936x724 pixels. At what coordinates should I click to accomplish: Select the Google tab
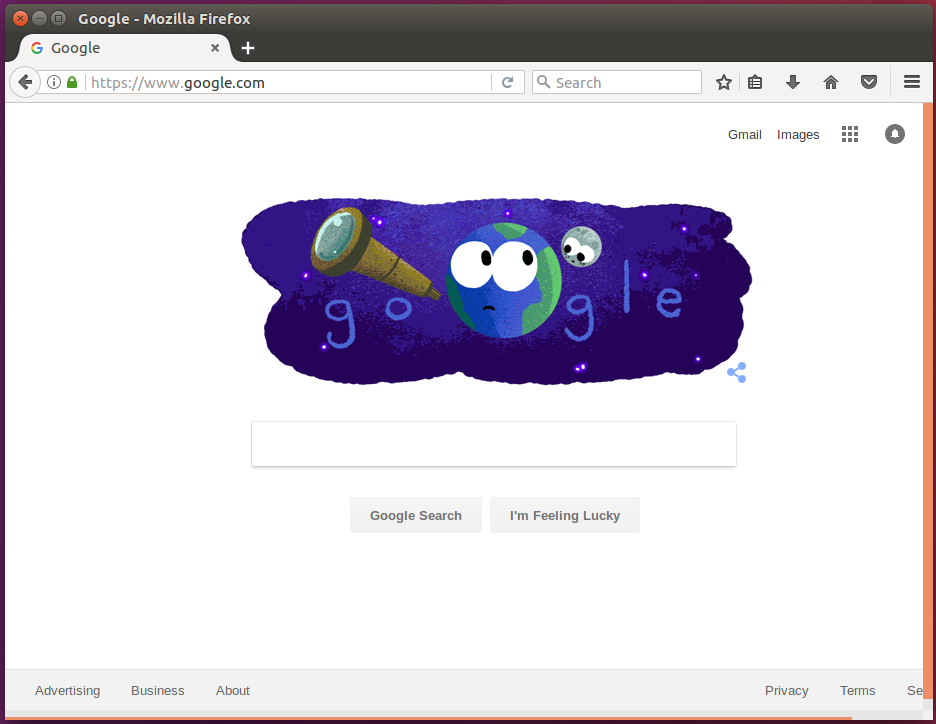pyautogui.click(x=122, y=48)
